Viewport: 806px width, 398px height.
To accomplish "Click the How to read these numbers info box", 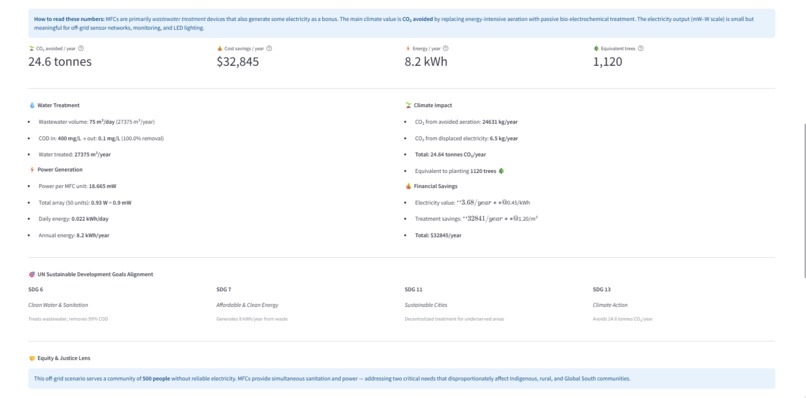I will coord(401,23).
